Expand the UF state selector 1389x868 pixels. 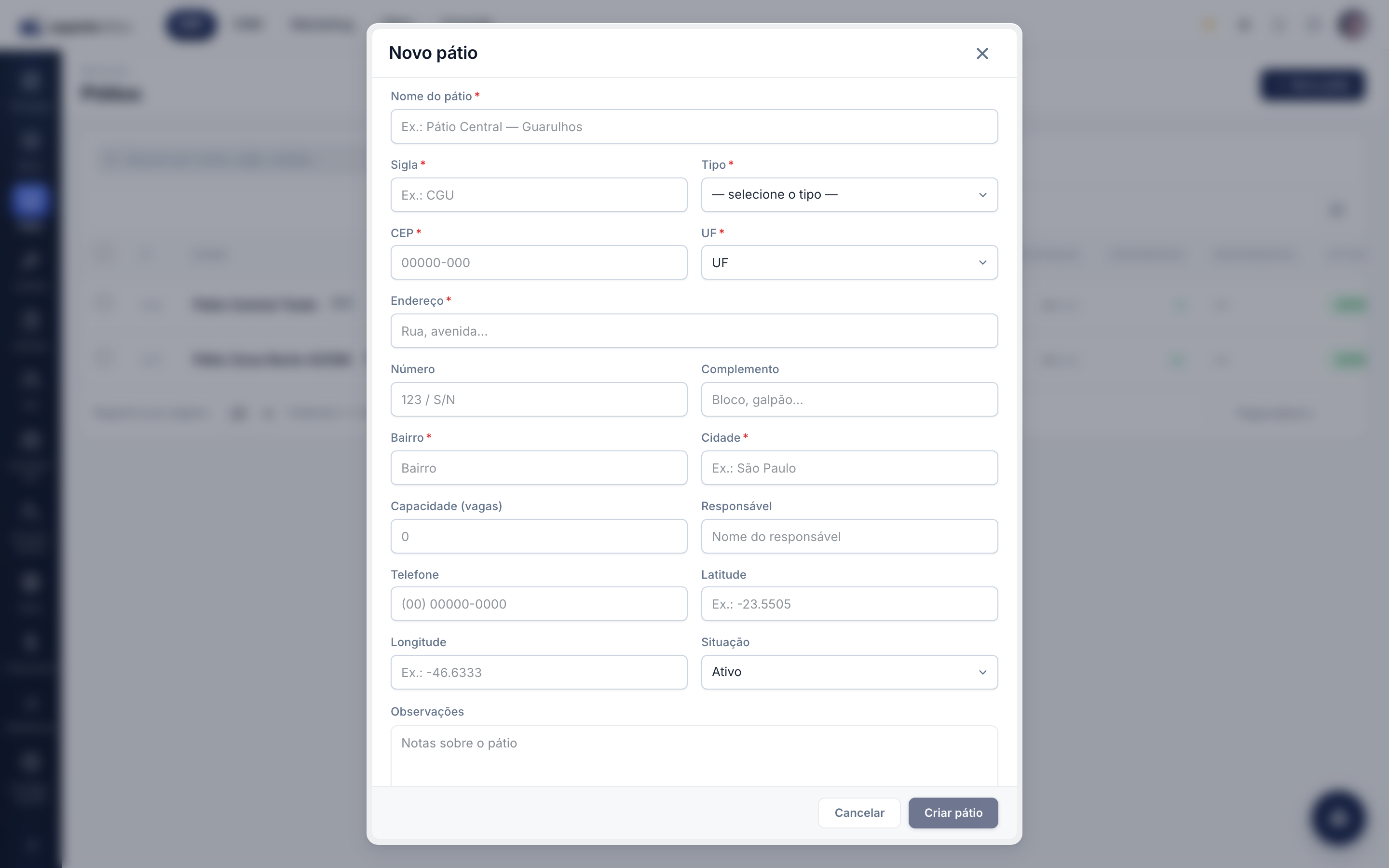849,262
